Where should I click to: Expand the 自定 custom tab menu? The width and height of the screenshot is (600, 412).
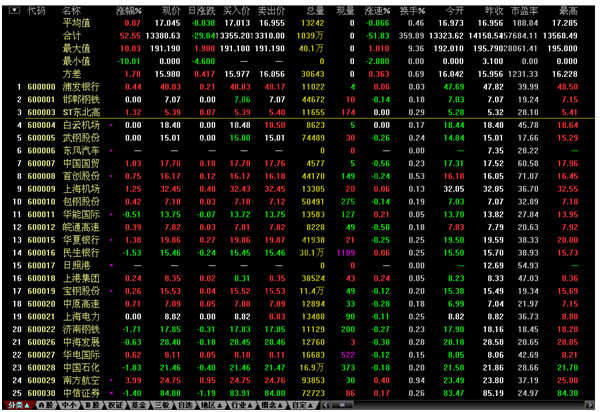click(x=302, y=405)
